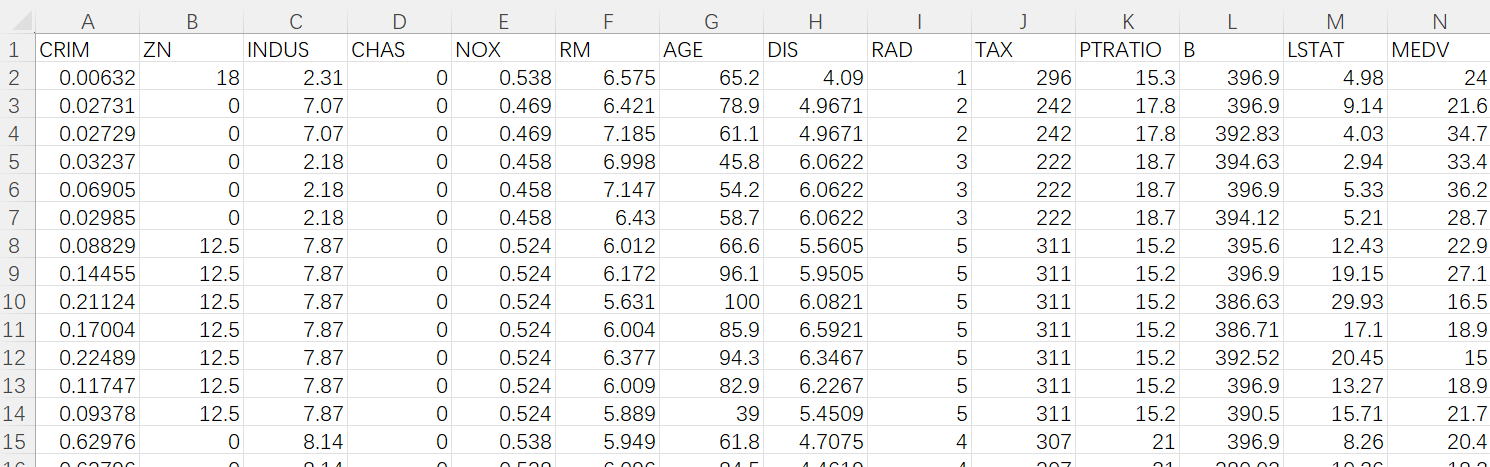Click row header 5
Screen dimensions: 1490x467
17,162
